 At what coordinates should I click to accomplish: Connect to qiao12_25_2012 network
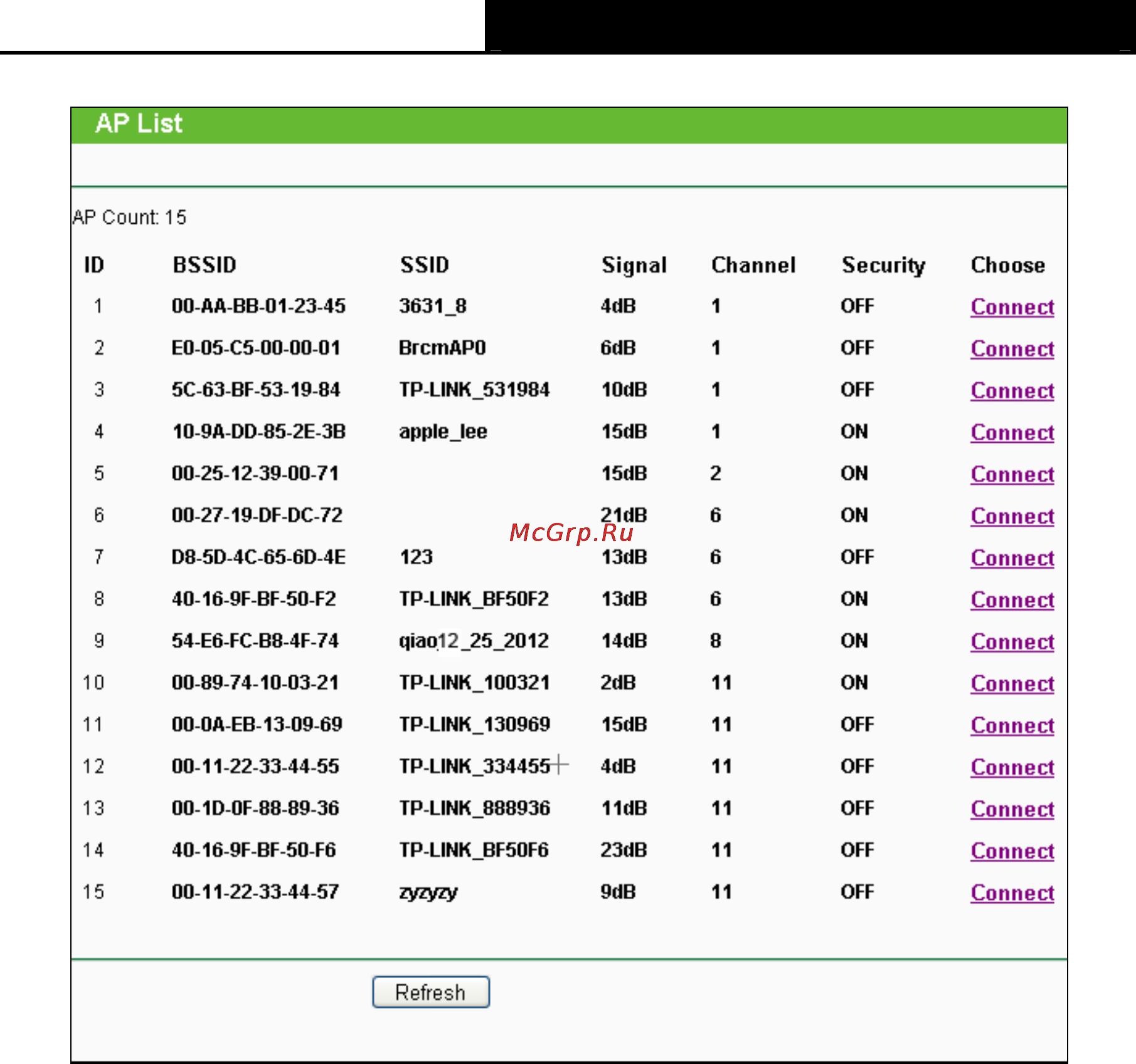coord(1012,642)
